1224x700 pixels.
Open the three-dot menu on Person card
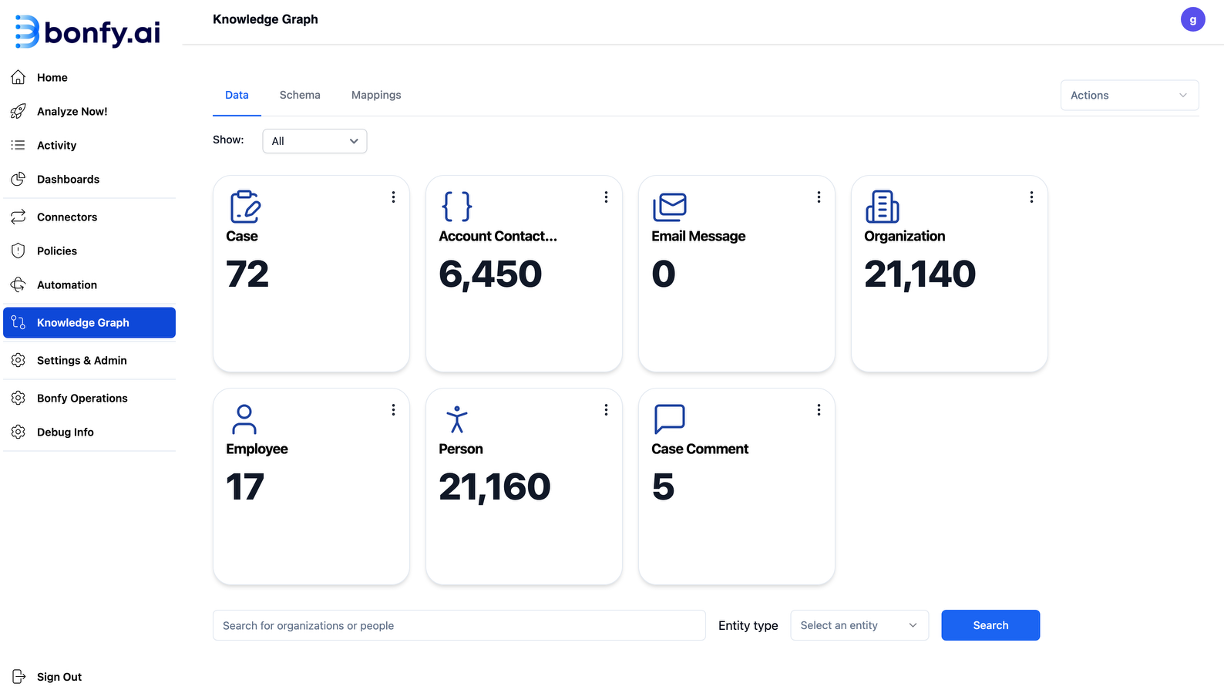pyautogui.click(x=606, y=410)
